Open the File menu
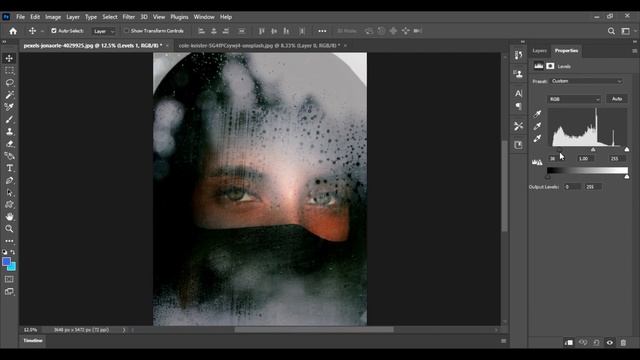Screen dimensions: 640x360 pyautogui.click(x=20, y=17)
